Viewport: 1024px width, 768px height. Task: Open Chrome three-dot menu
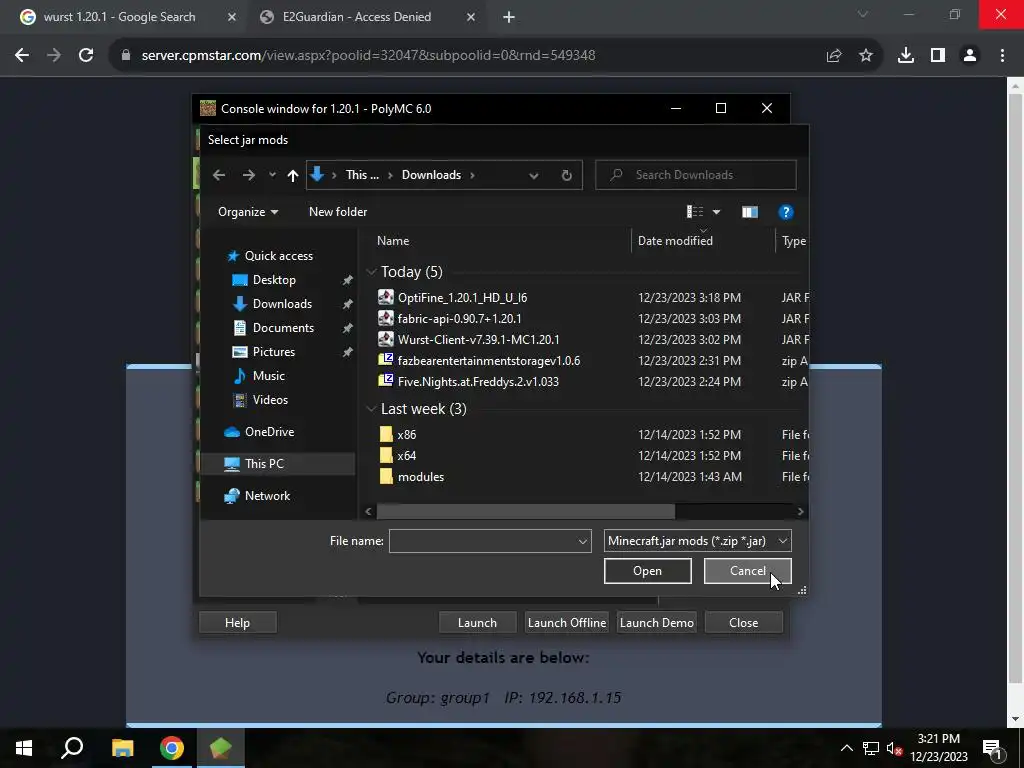point(1002,56)
